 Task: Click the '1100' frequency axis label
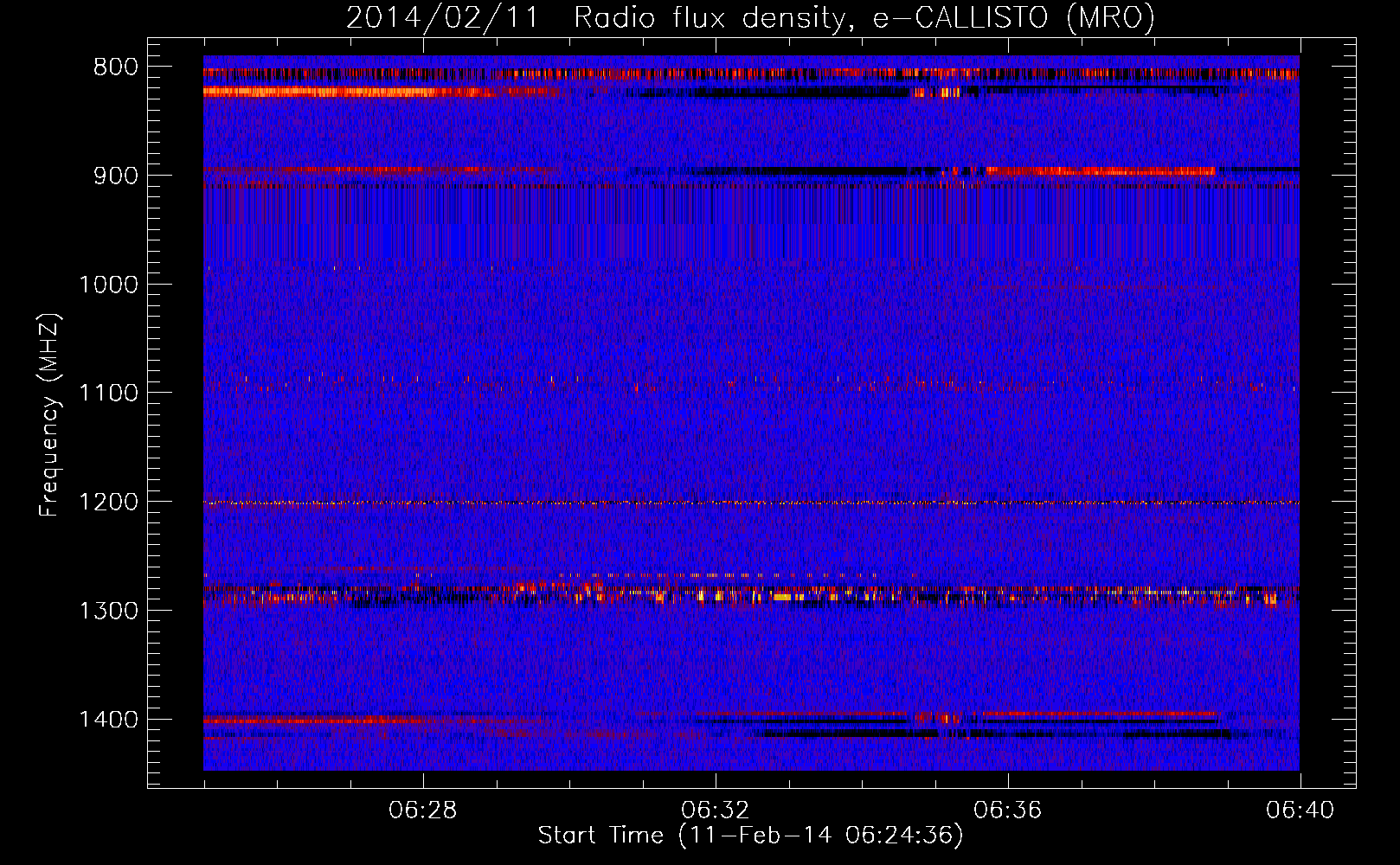tap(108, 393)
